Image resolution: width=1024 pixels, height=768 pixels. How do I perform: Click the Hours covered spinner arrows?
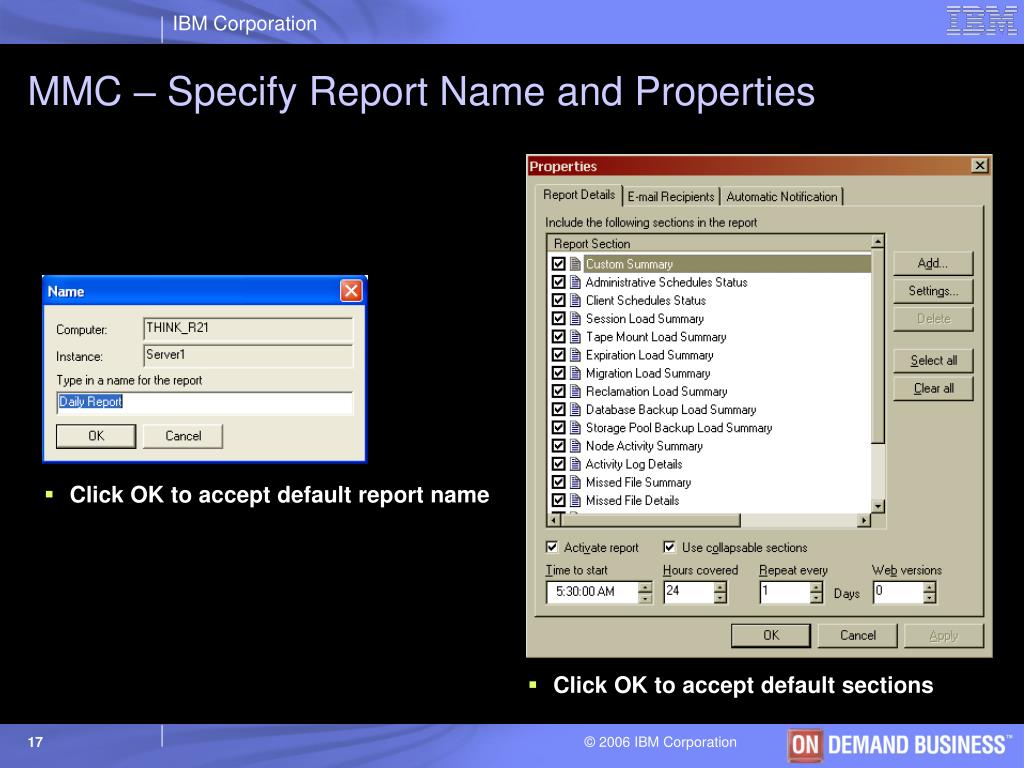(720, 592)
